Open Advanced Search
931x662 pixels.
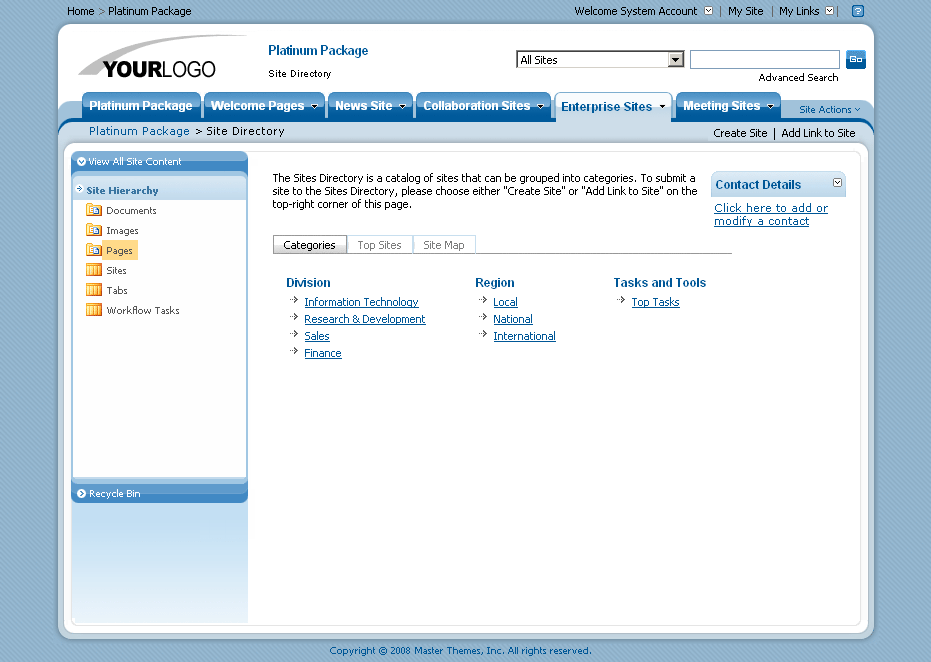[x=797, y=77]
